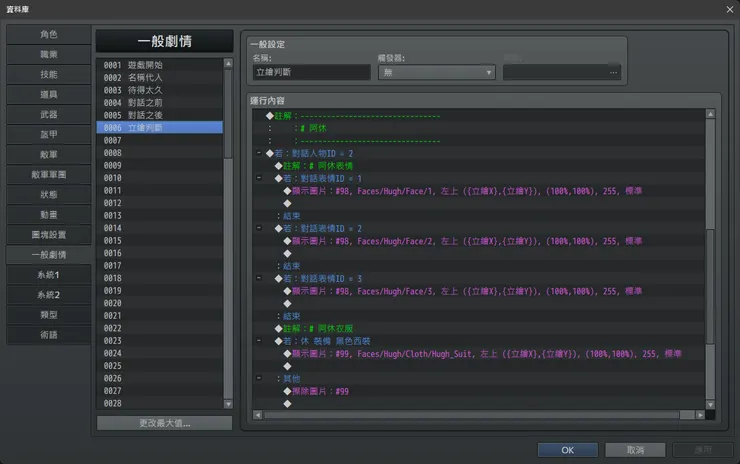Select empty common event 0020
This screenshot has width=740, height=464.
coord(160,303)
